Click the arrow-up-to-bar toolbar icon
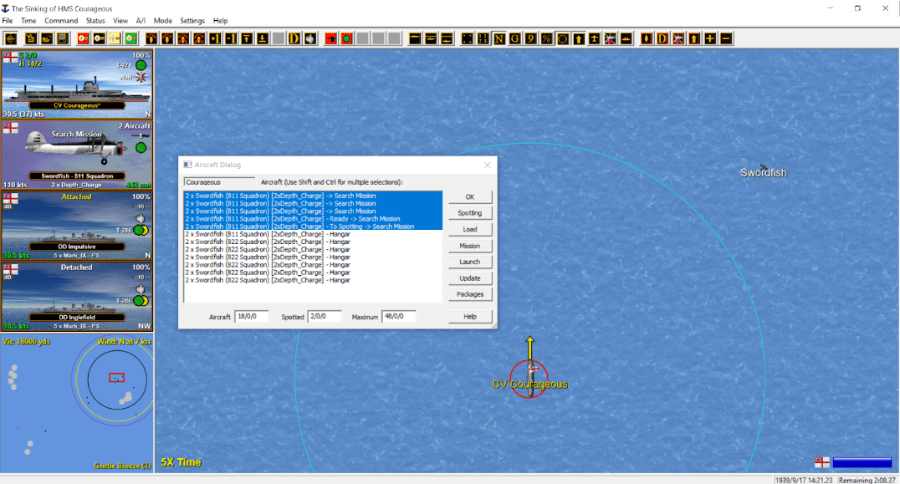The width and height of the screenshot is (900, 484). click(246, 38)
